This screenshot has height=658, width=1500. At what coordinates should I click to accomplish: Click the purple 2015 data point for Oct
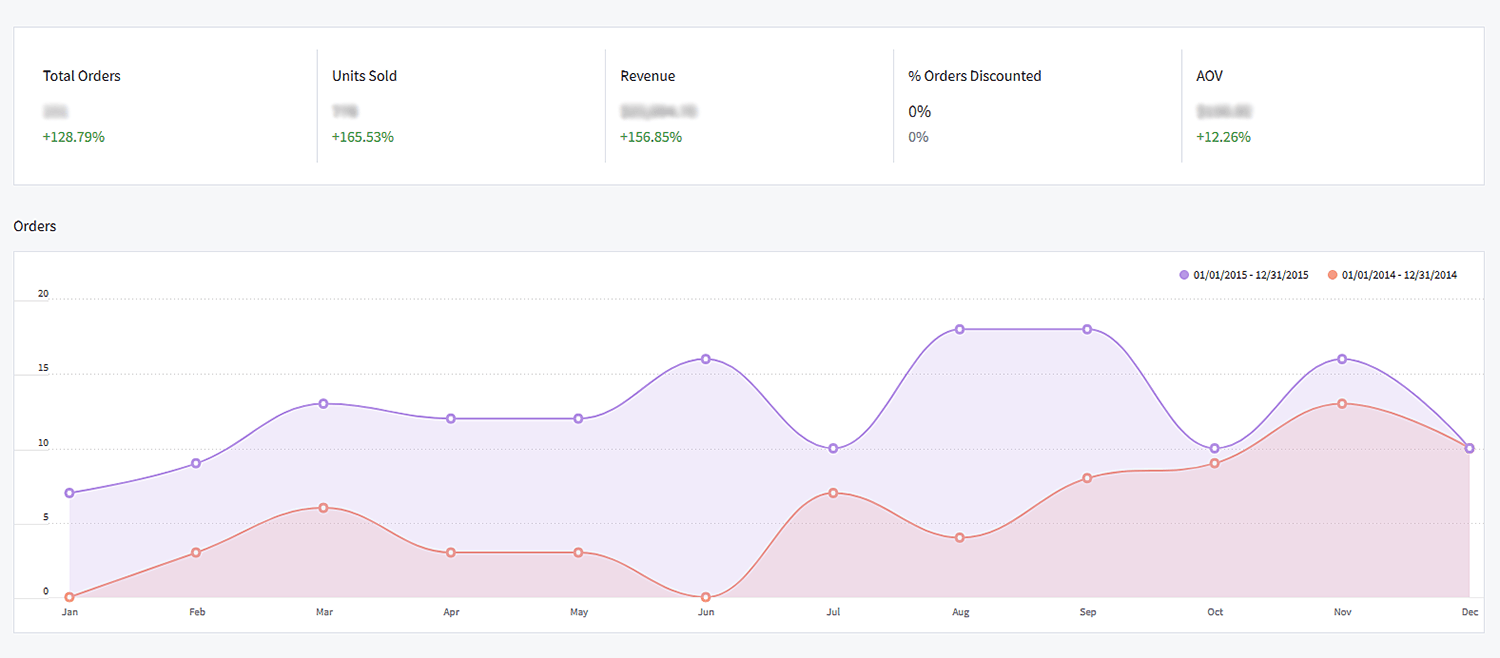click(x=1215, y=448)
